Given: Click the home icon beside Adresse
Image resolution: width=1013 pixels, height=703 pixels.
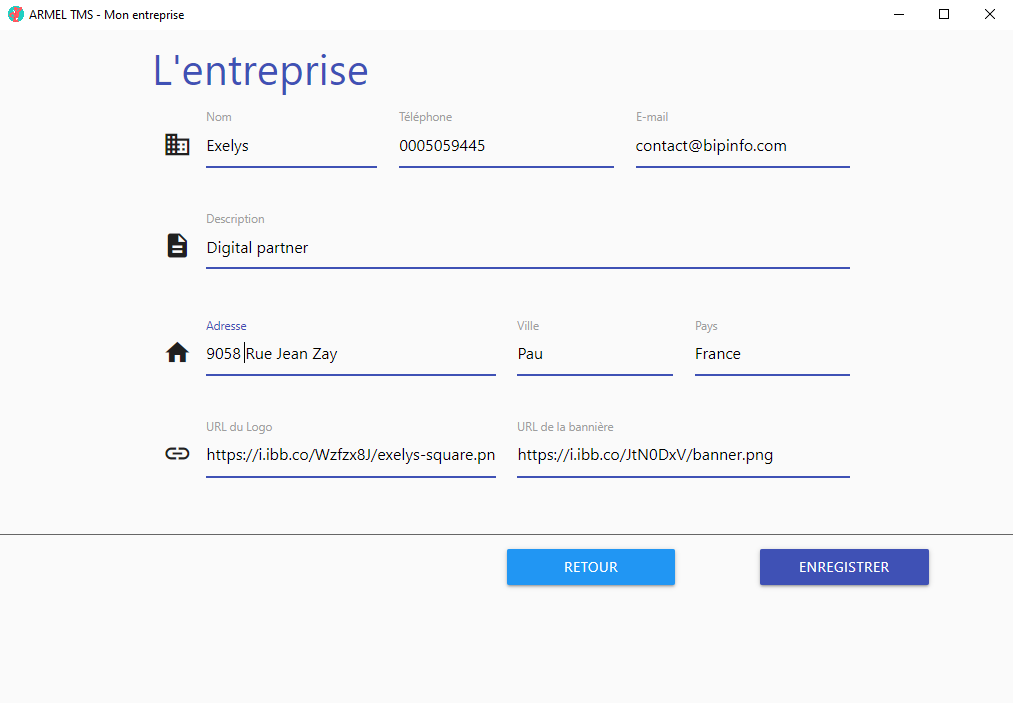Looking at the screenshot, I should [177, 353].
